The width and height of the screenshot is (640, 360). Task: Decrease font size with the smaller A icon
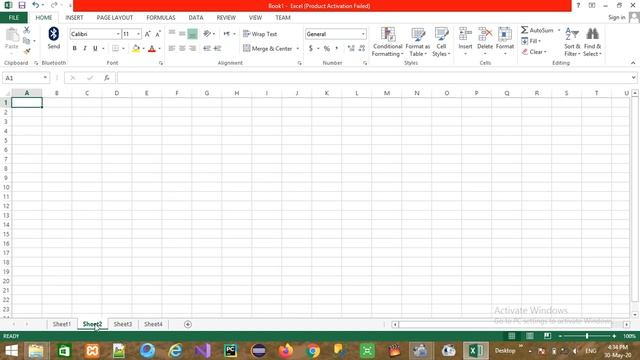tap(158, 34)
